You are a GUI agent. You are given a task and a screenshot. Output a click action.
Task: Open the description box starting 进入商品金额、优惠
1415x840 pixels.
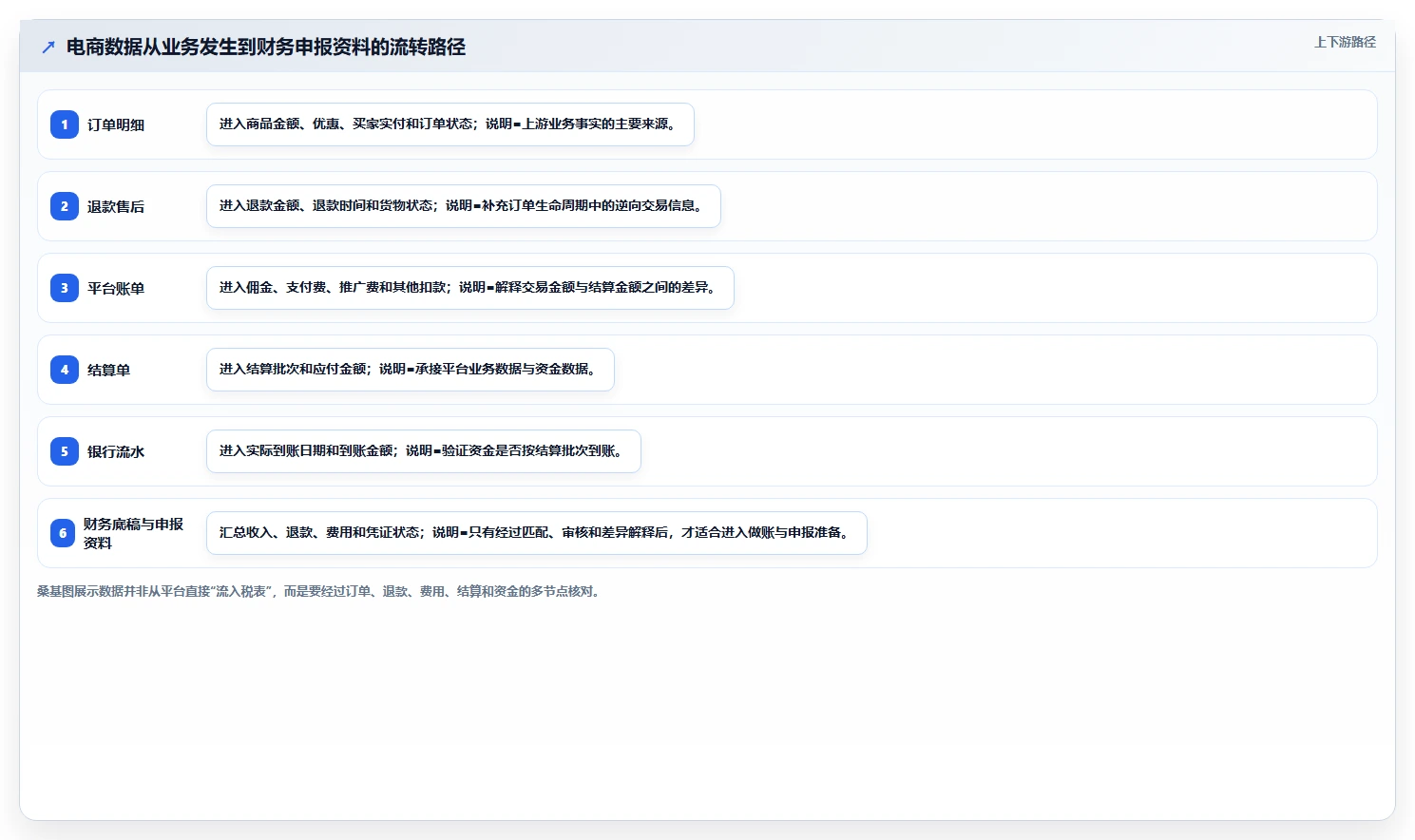click(x=450, y=124)
